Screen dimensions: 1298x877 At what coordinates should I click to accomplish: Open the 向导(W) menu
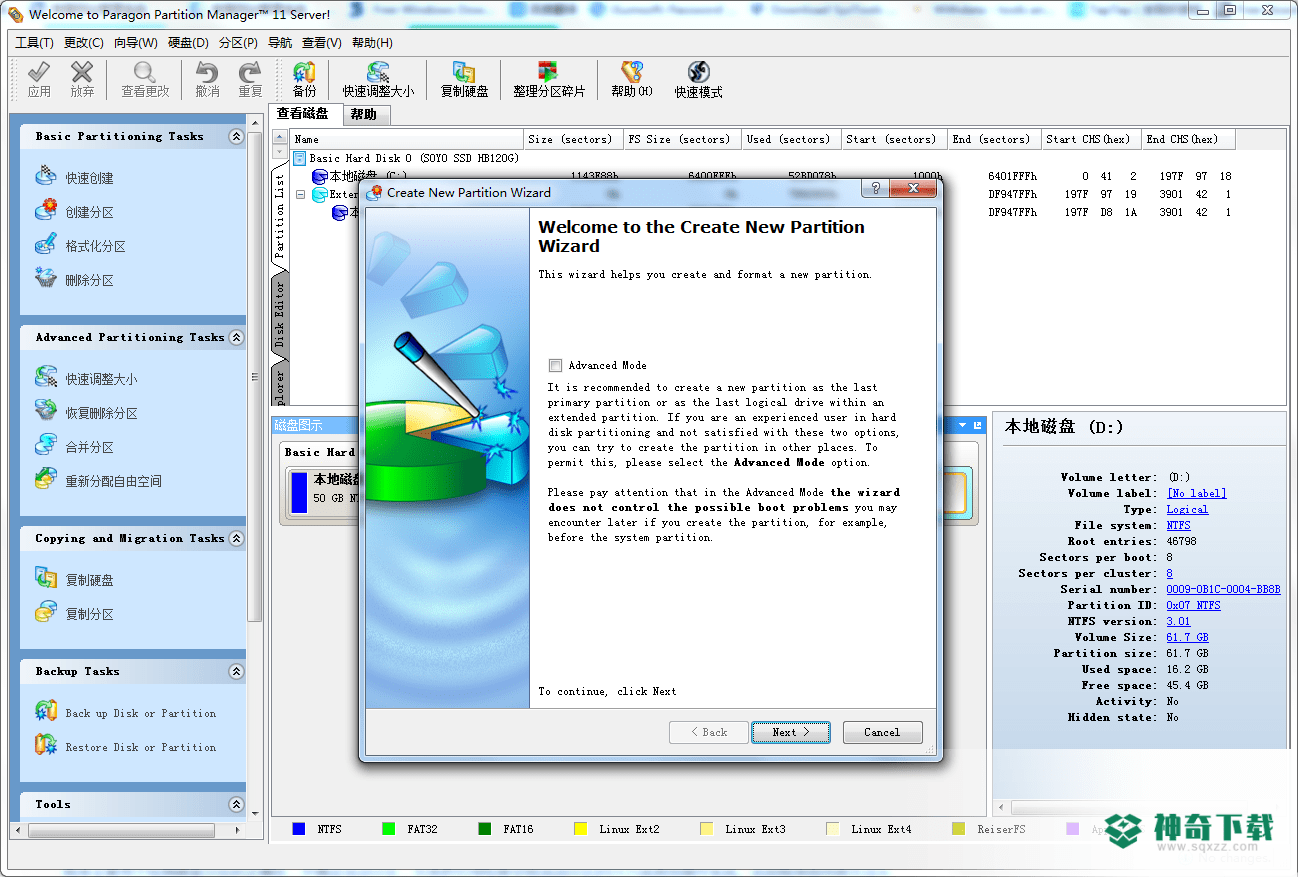pos(135,43)
